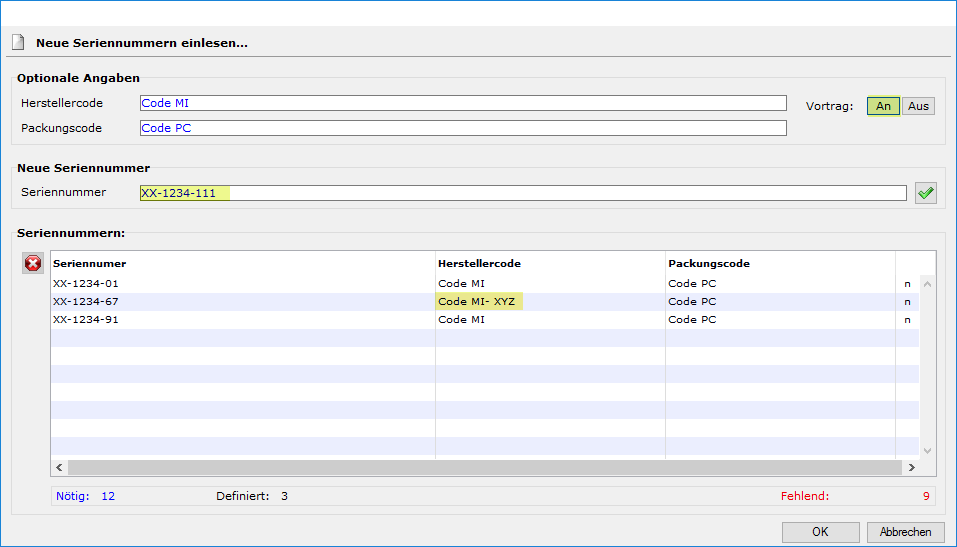Click the Herstellercode input field

point(462,102)
